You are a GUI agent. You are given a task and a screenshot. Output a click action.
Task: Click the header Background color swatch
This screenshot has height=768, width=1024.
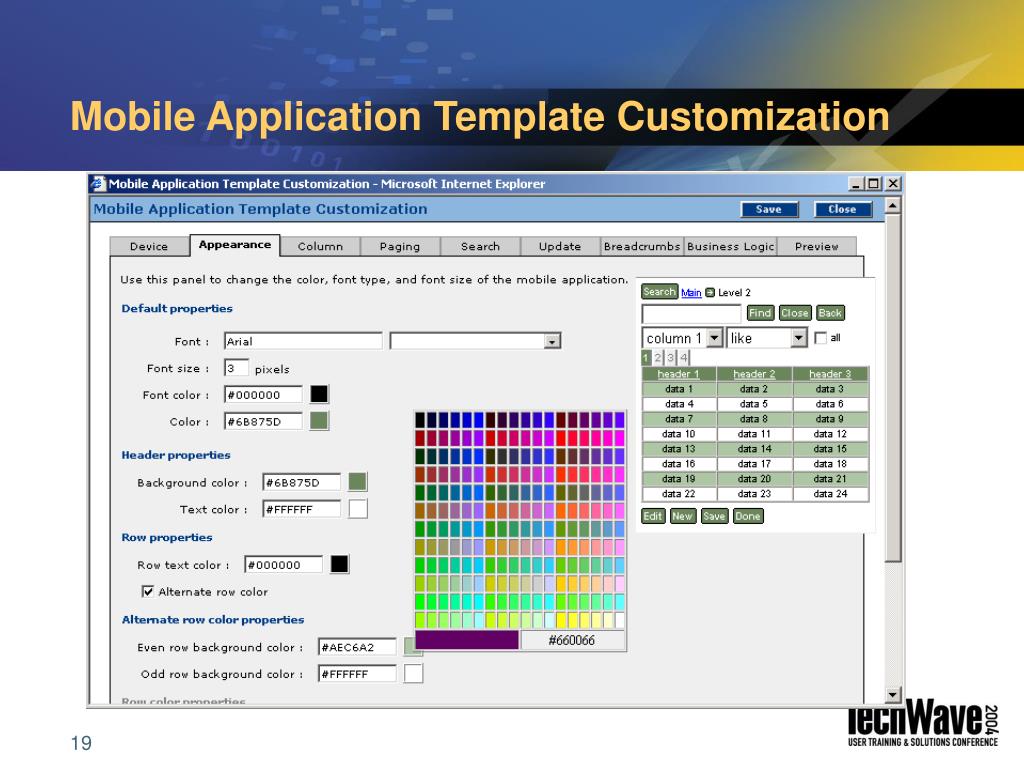(357, 482)
